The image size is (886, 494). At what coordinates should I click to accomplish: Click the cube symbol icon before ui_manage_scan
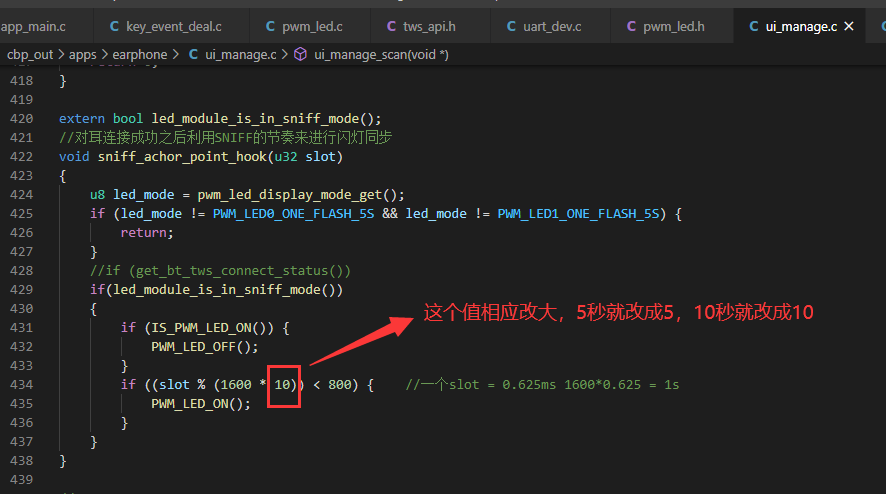click(301, 54)
